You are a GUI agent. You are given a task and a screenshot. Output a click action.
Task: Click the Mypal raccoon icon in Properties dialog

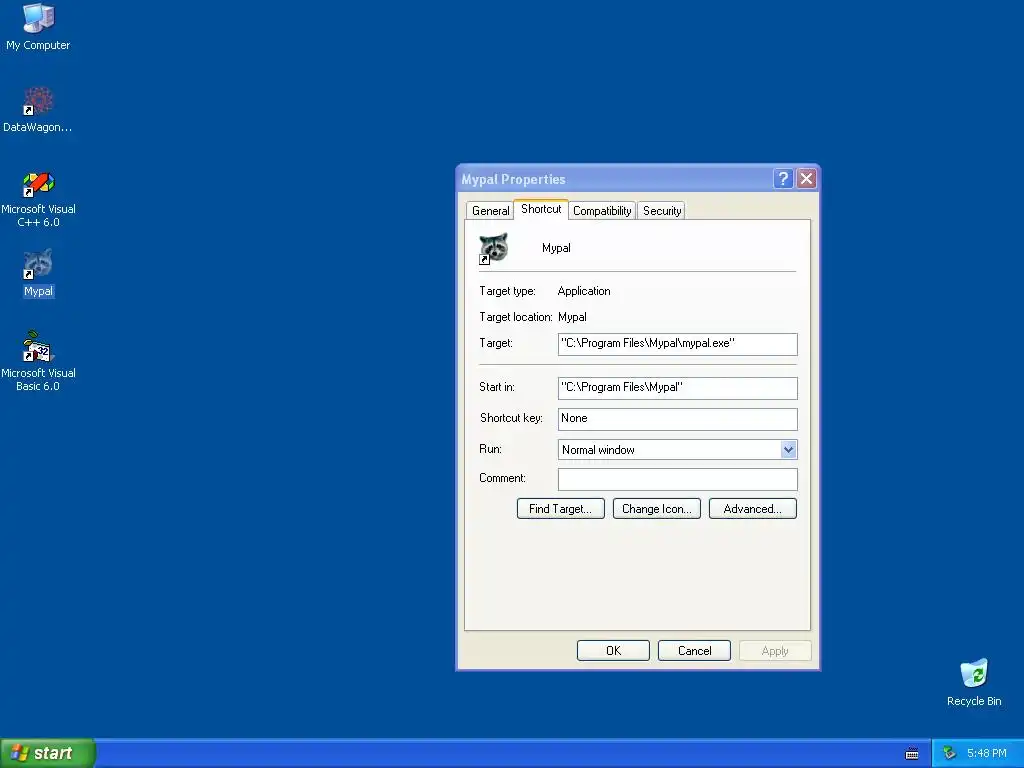pos(494,248)
